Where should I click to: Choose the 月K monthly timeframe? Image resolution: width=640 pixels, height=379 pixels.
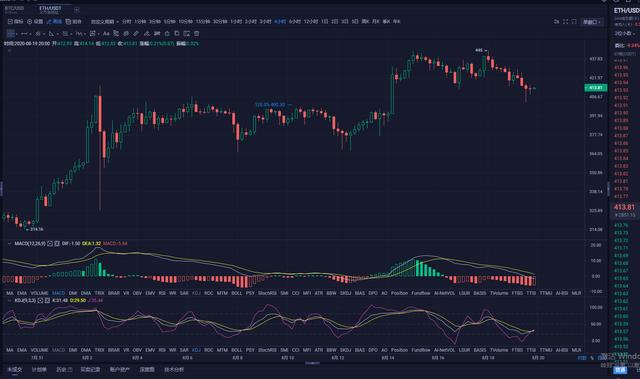click(x=376, y=22)
